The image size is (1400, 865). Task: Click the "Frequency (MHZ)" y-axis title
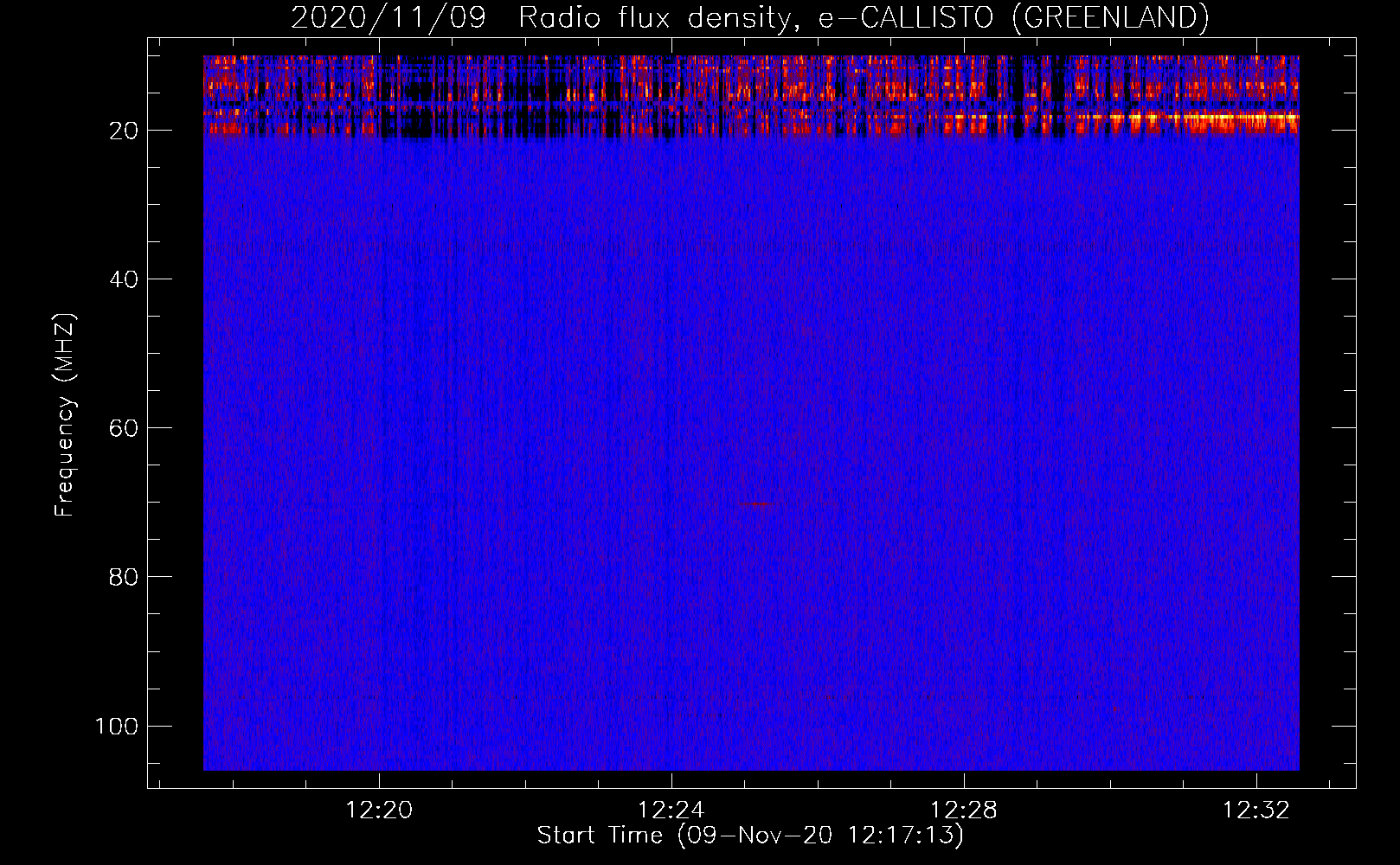(x=65, y=415)
